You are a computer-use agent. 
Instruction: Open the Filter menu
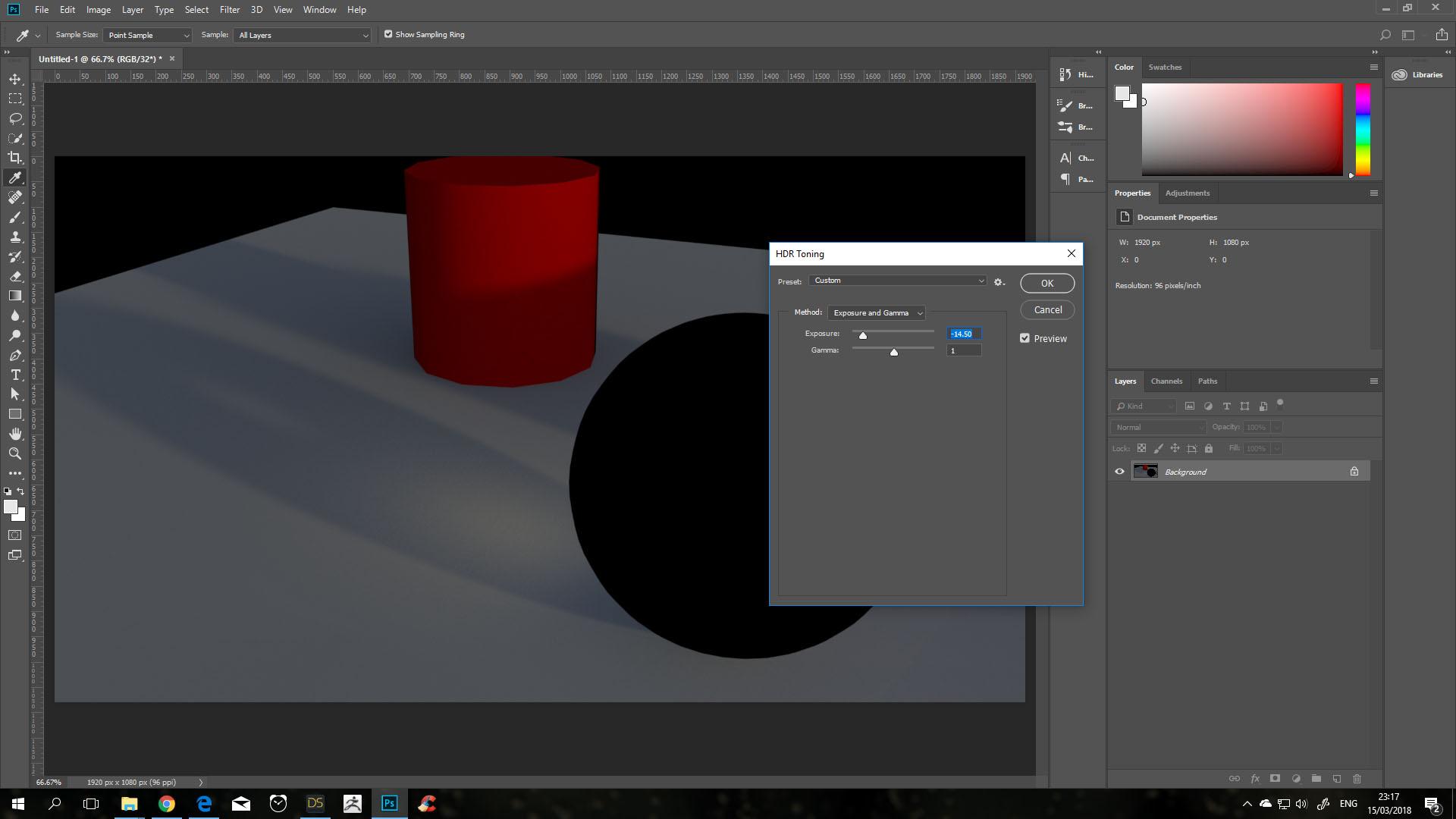pos(229,10)
